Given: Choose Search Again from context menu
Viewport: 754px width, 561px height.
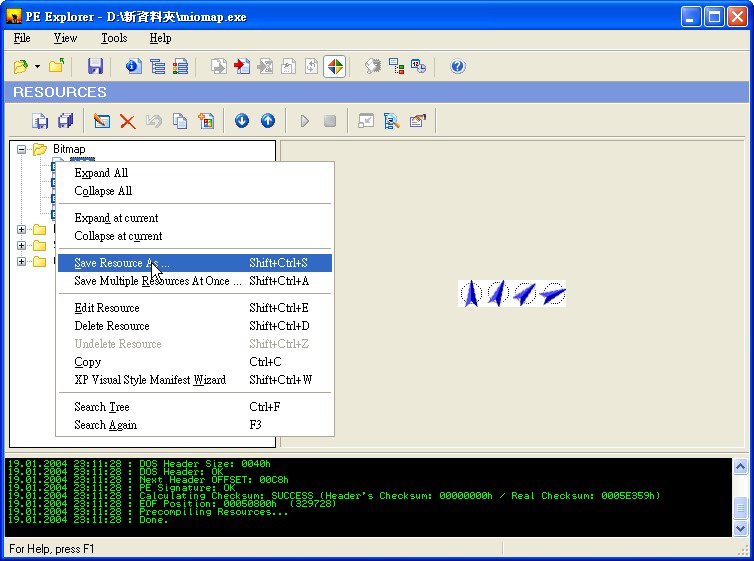Looking at the screenshot, I should click(x=195, y=425).
